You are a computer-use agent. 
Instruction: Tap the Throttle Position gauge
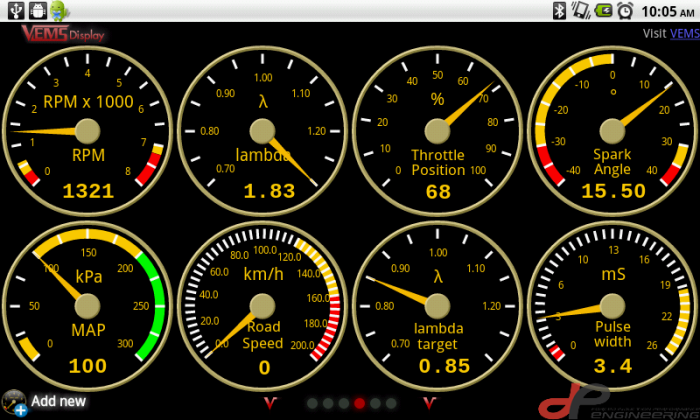[437, 130]
